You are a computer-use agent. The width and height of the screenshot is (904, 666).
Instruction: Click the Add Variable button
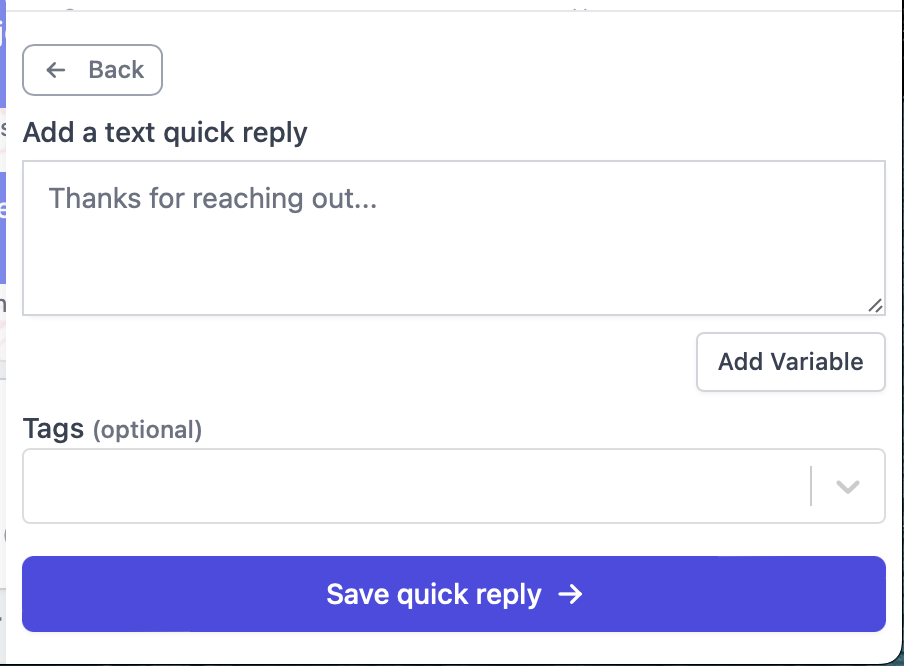(x=790, y=362)
